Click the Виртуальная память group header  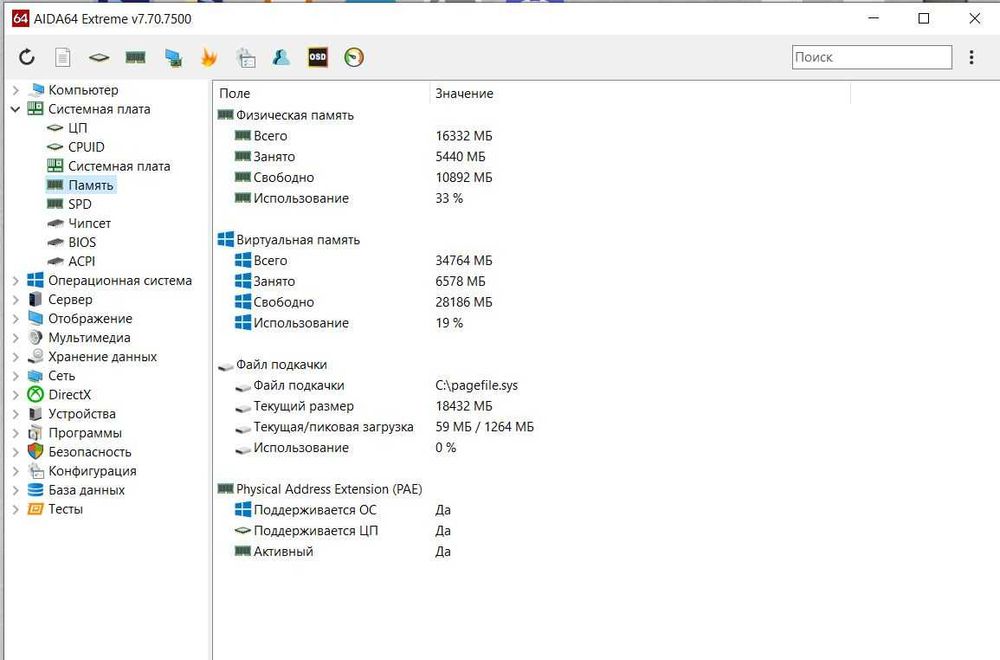[298, 240]
